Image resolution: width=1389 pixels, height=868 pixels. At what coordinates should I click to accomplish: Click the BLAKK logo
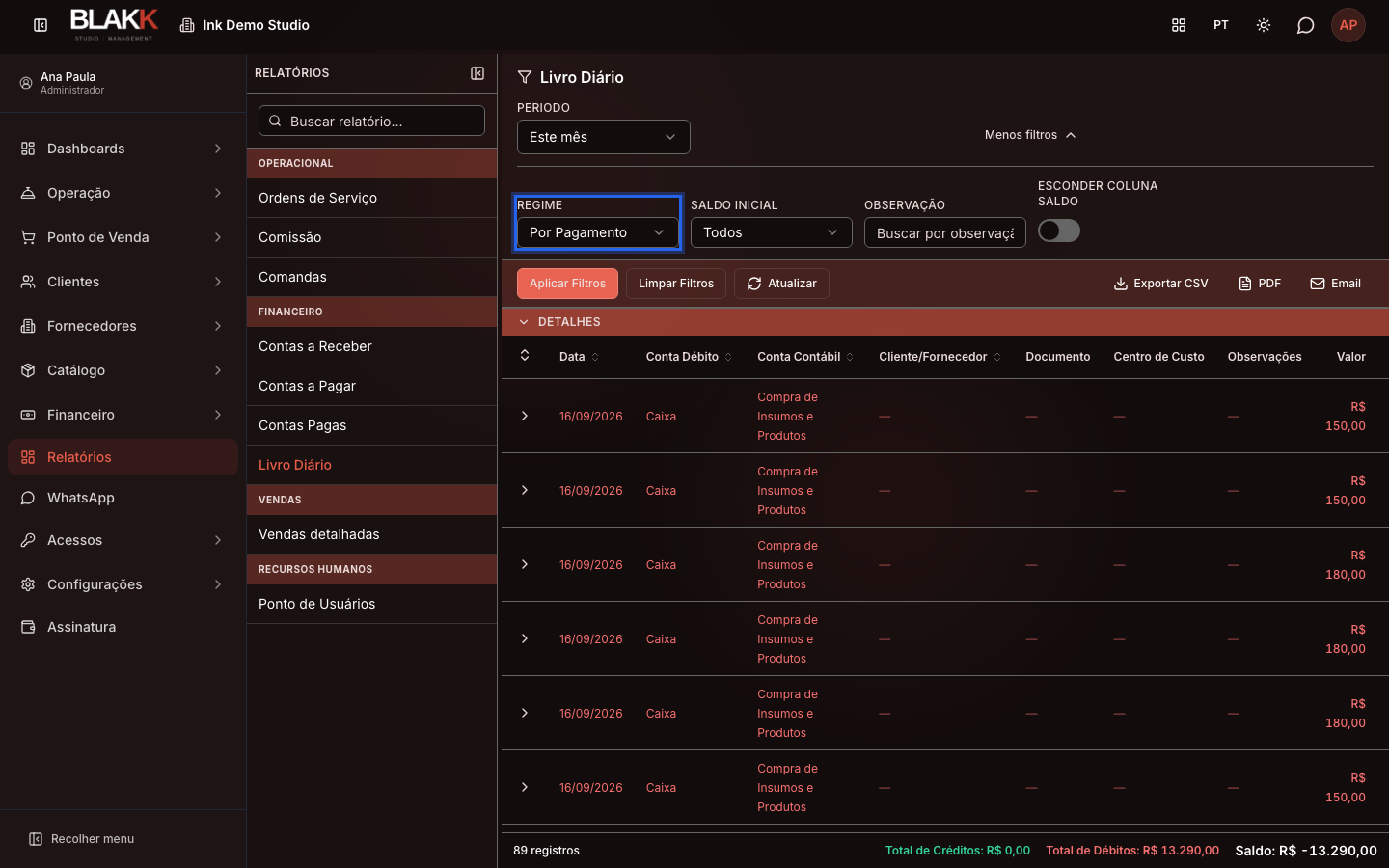tap(114, 24)
